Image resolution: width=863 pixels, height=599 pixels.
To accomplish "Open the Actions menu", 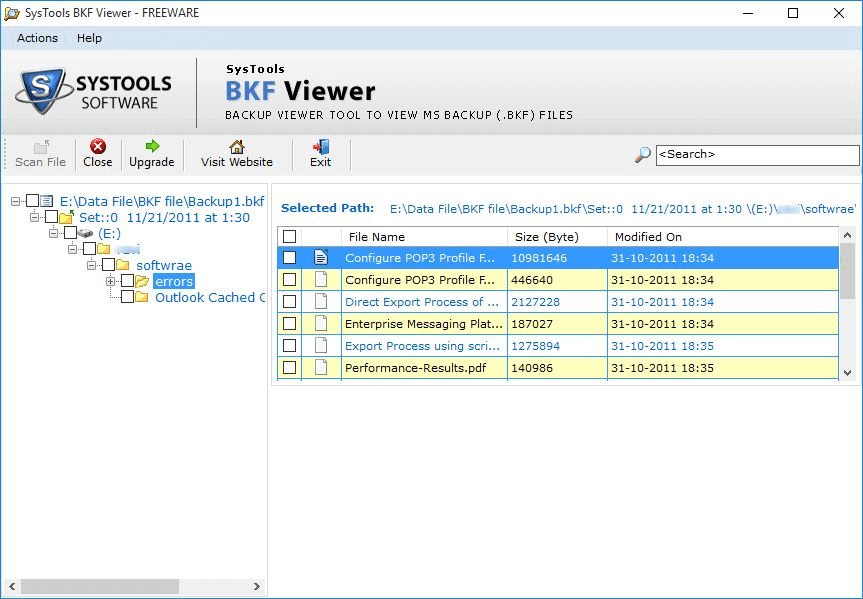I will (x=37, y=38).
